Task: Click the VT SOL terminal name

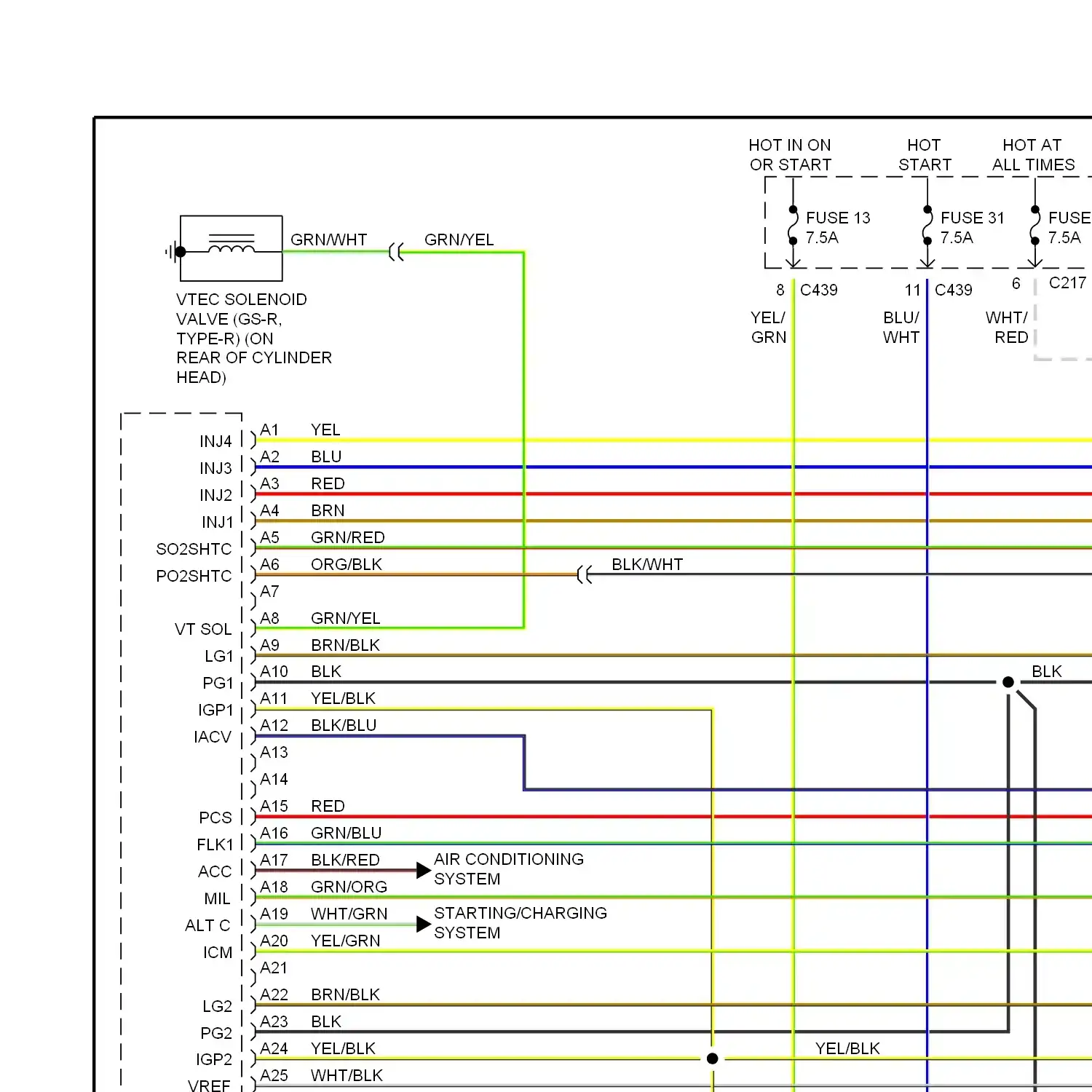Action: 203,629
